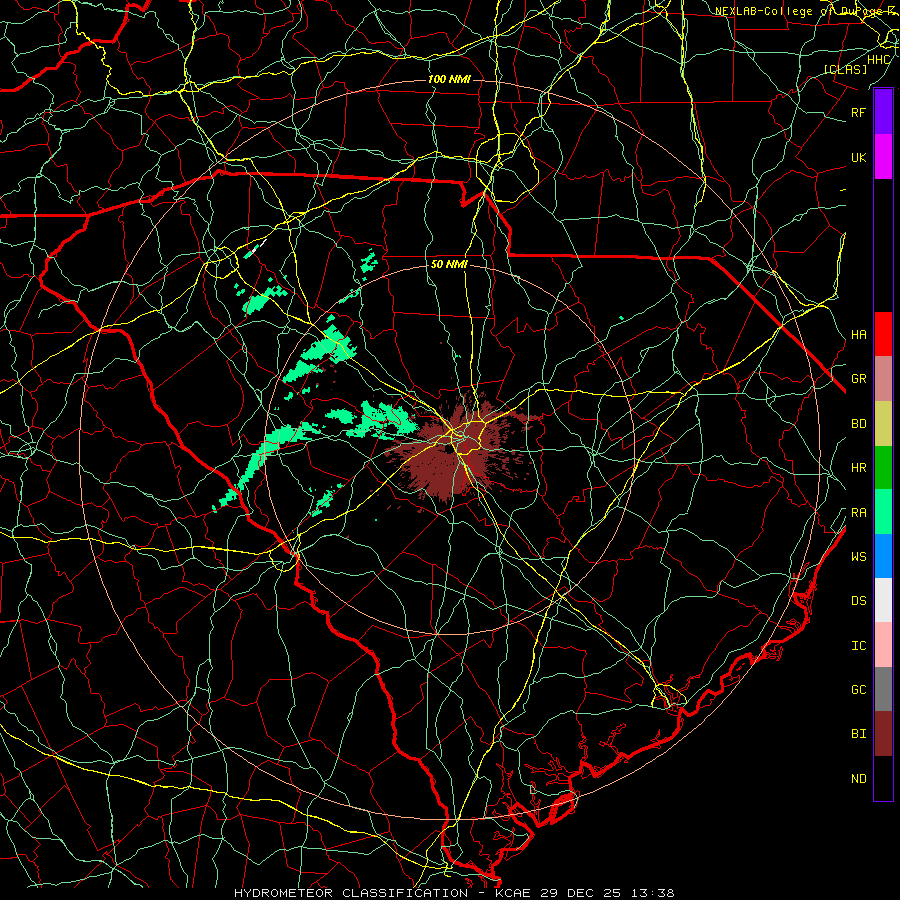The height and width of the screenshot is (900, 900).
Task: Click the yellow BD legend swatch
Action: [x=883, y=423]
